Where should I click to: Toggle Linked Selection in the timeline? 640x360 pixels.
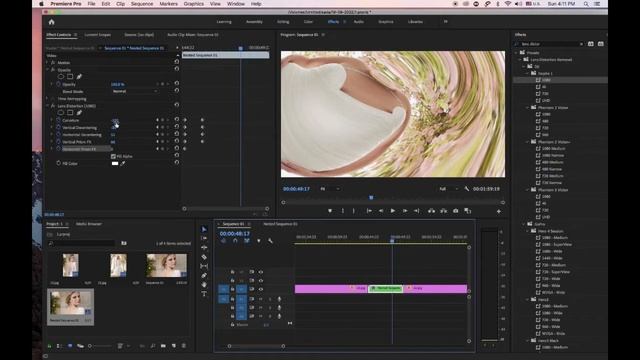click(x=247, y=241)
